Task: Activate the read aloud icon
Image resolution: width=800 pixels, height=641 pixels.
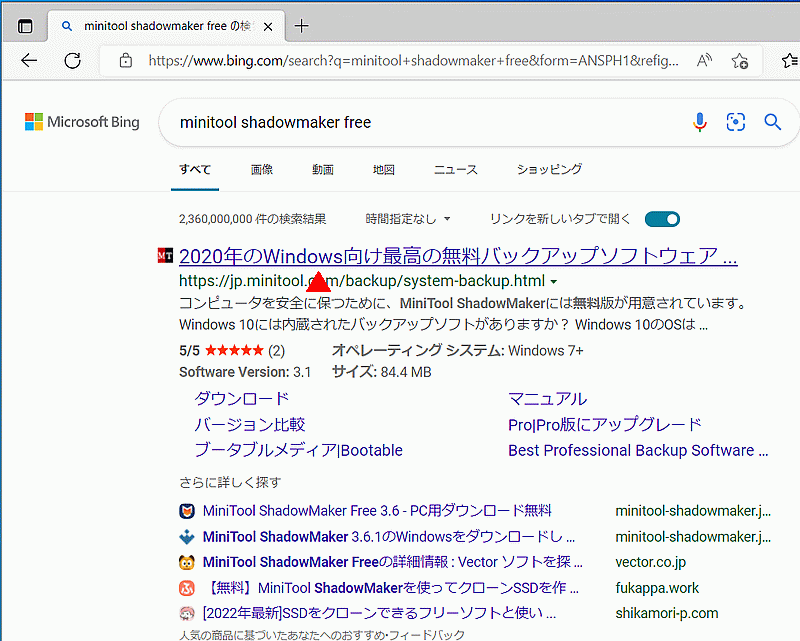Action: 704,61
